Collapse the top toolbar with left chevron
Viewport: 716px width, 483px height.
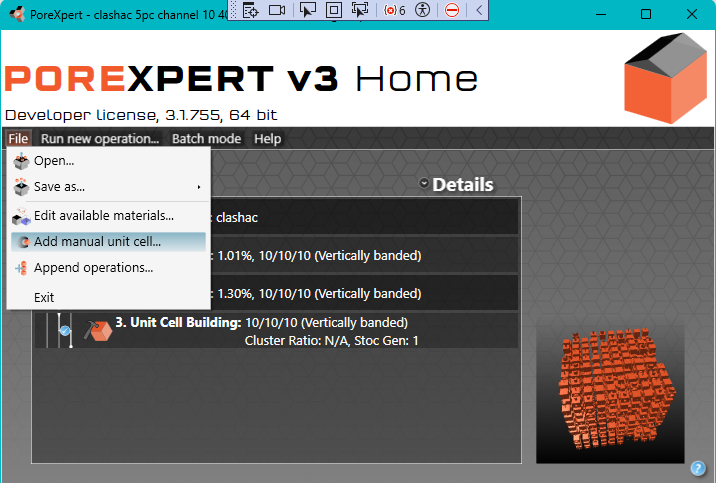point(479,10)
